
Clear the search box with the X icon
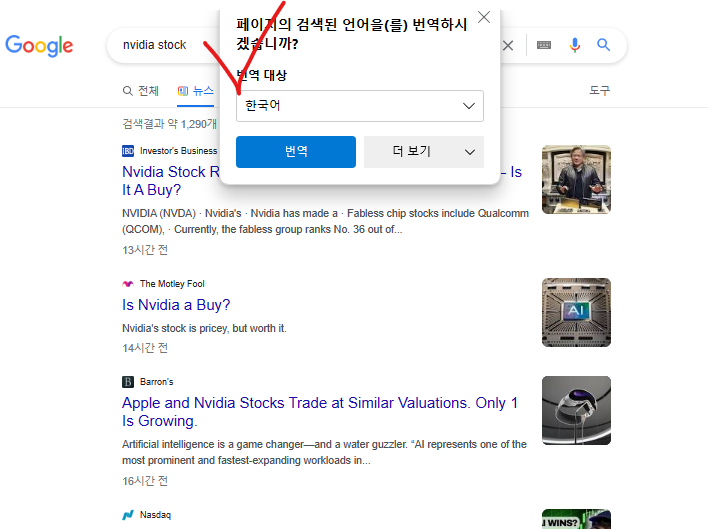pyautogui.click(x=508, y=45)
